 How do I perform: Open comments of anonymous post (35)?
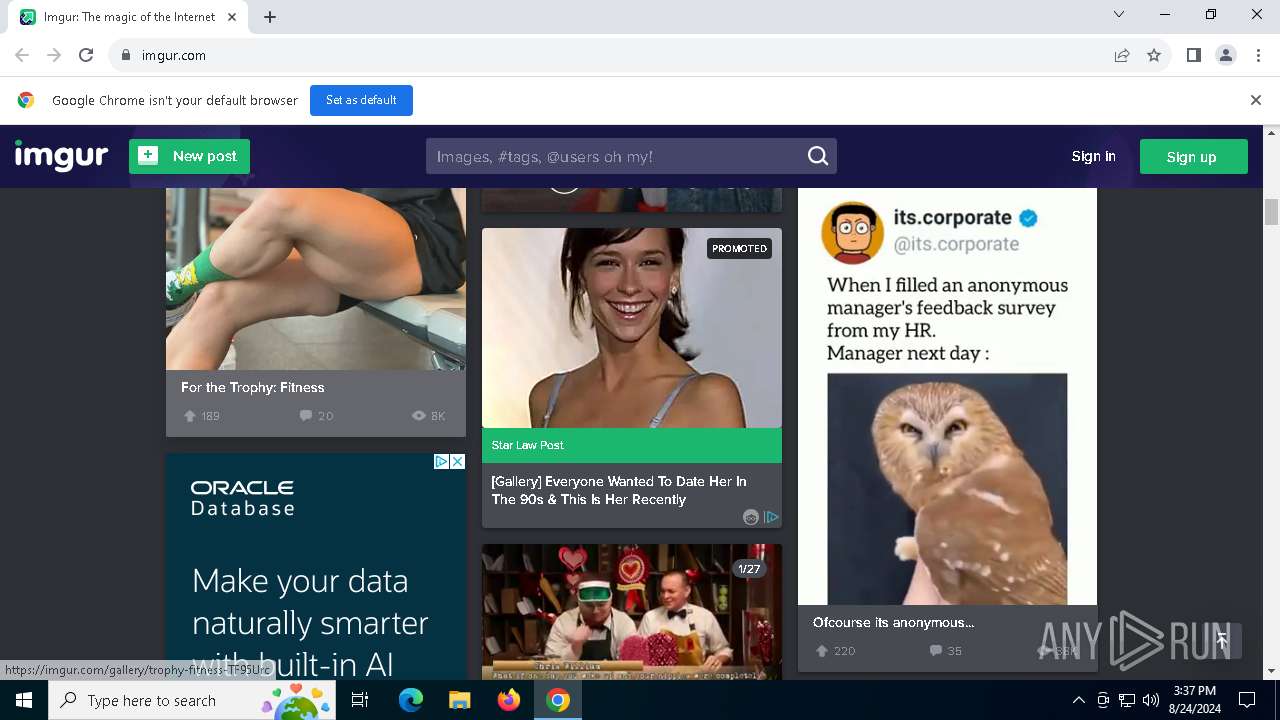tap(945, 651)
